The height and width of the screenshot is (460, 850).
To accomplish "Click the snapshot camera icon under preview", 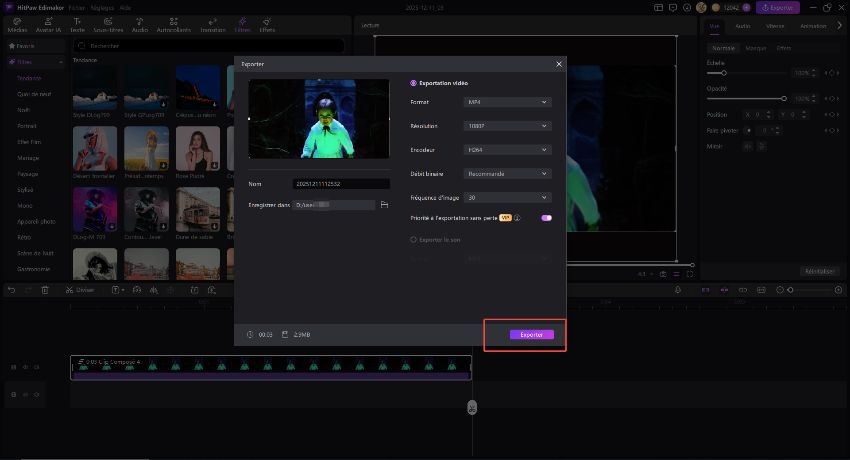I will 663,274.
